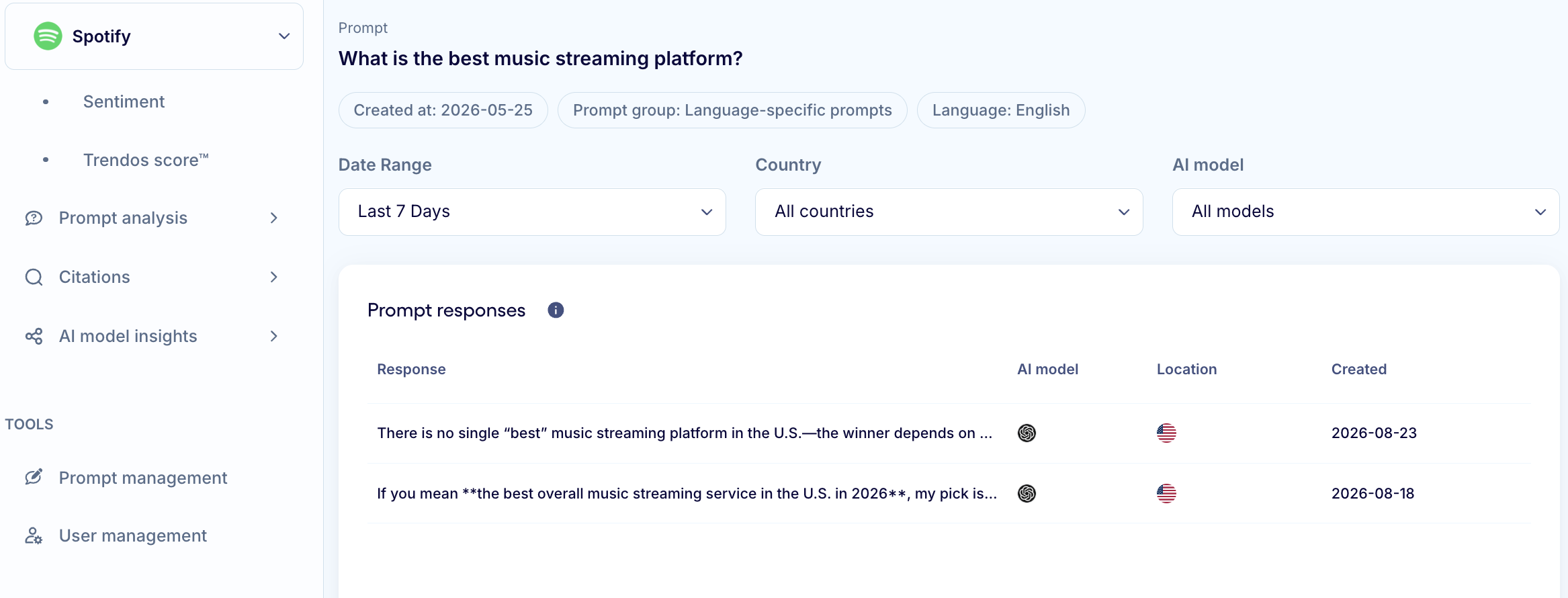Screen dimensions: 1568x598
Task: Expand the Citations chevron
Action: tap(273, 277)
